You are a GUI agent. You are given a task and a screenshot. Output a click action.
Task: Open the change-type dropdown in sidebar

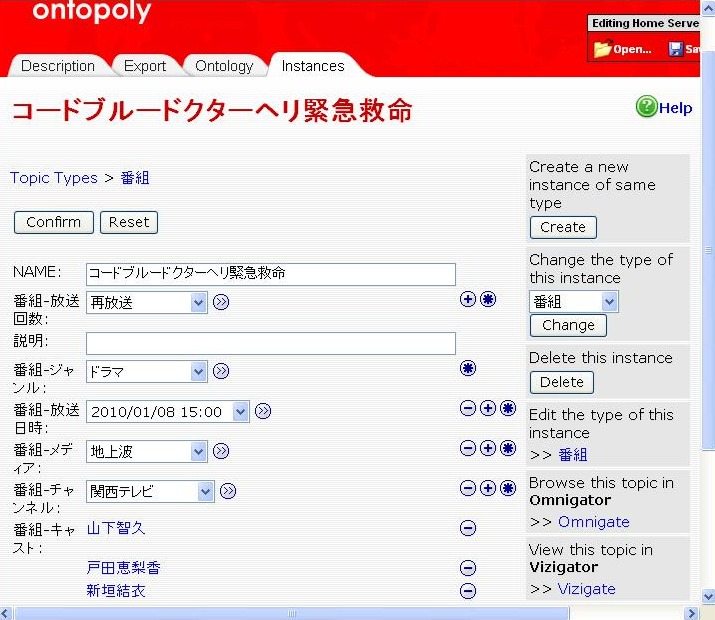pyautogui.click(x=609, y=302)
